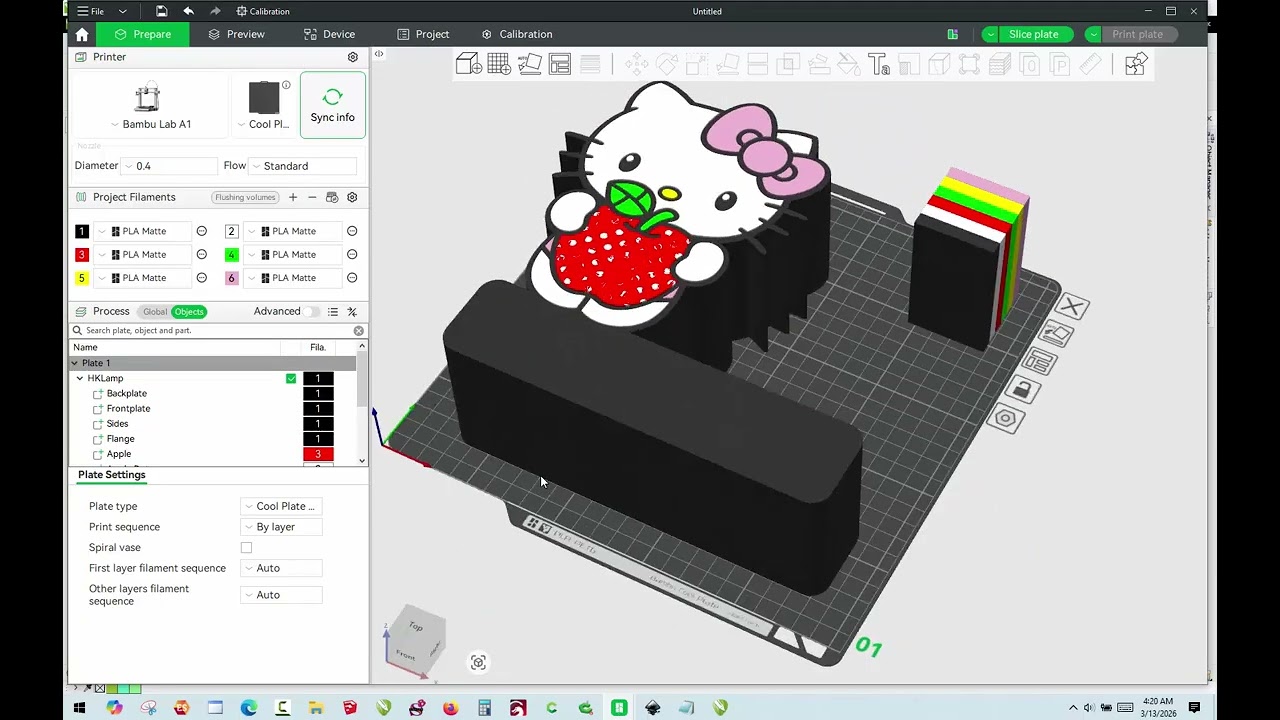Edit filament 1 preset via ellipsis icon
1280x720 pixels.
click(x=202, y=231)
